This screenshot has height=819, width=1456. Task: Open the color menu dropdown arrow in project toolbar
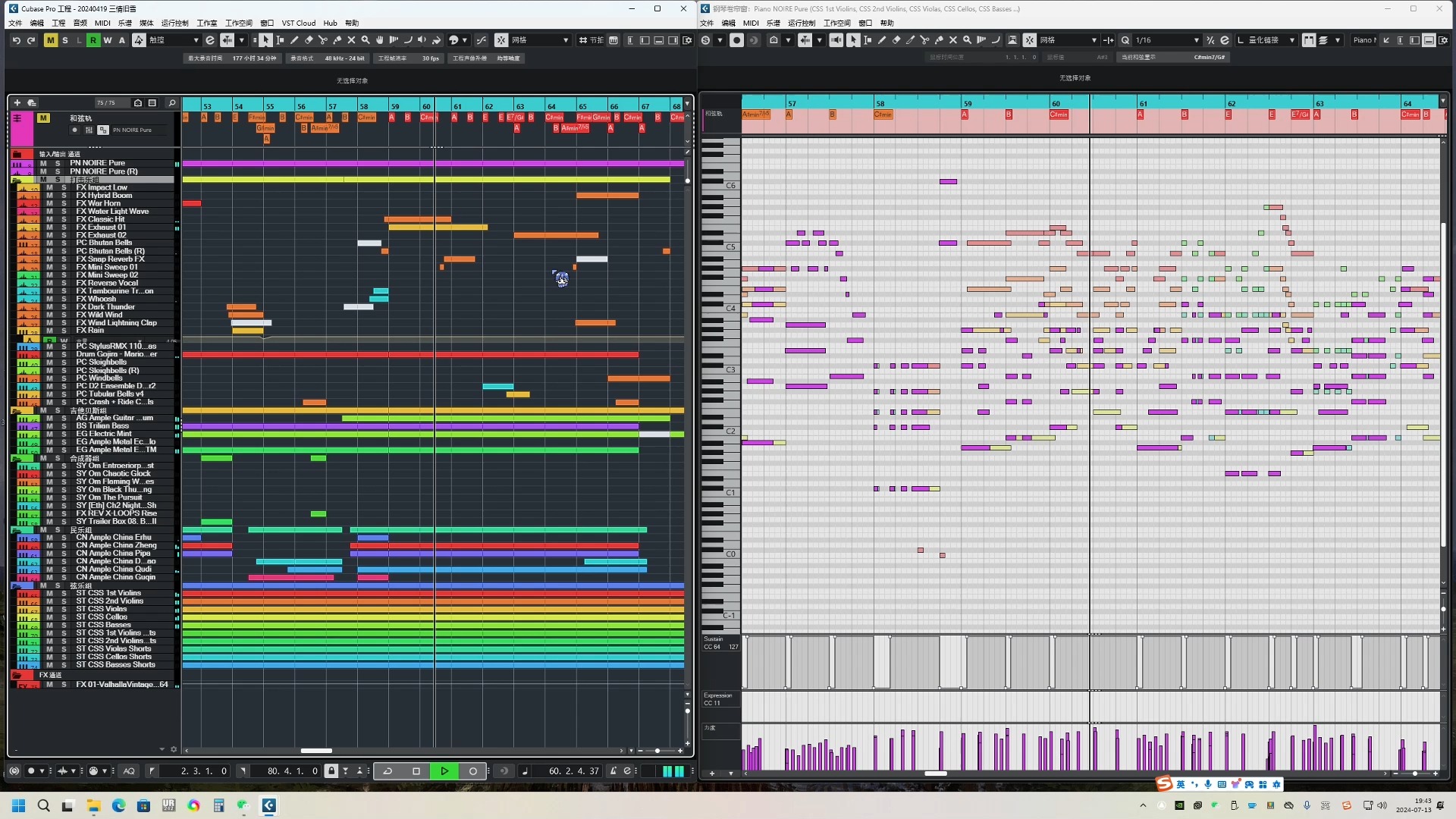pos(465,40)
